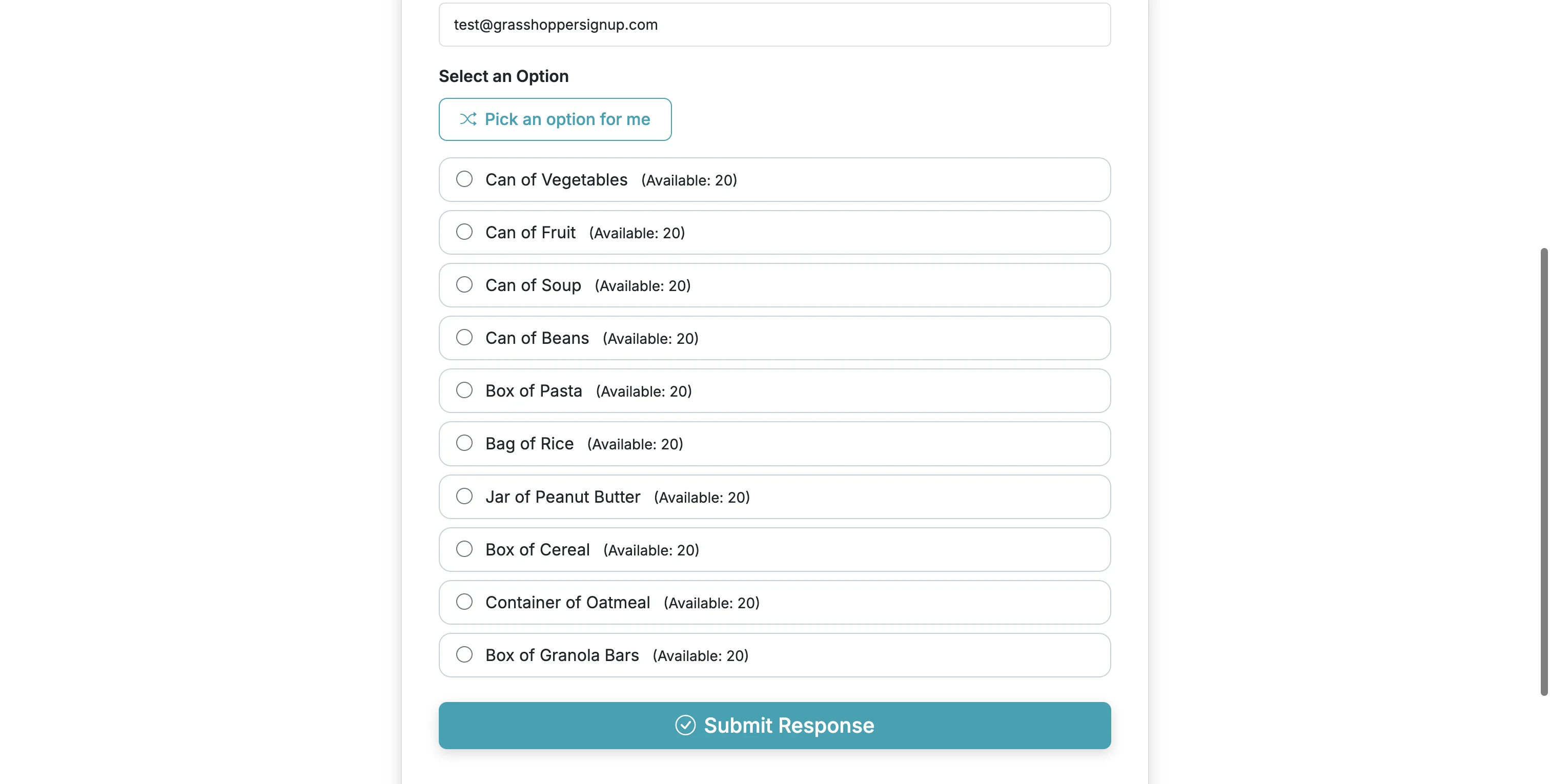Select the Can of Beans radio button
The image size is (1550, 784).
click(x=464, y=338)
